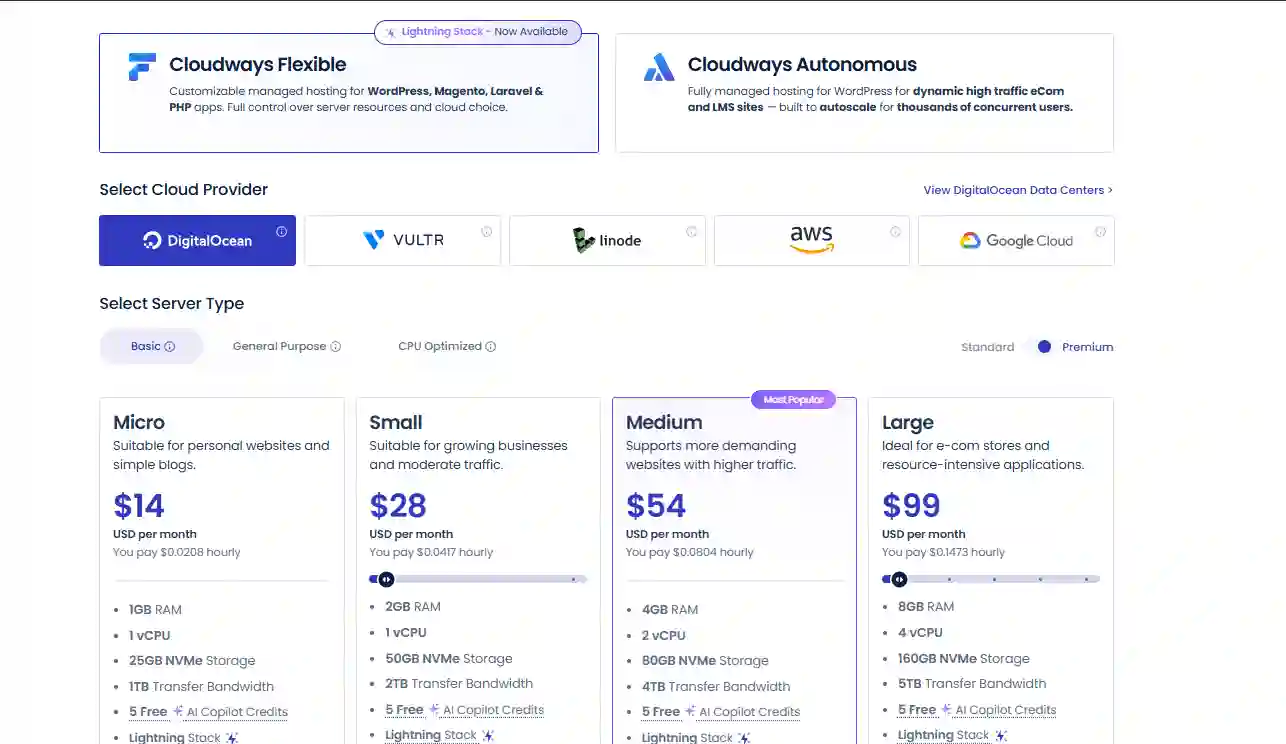Click Lightning Stack link in Small plan
The image size is (1286, 744).
click(x=431, y=735)
